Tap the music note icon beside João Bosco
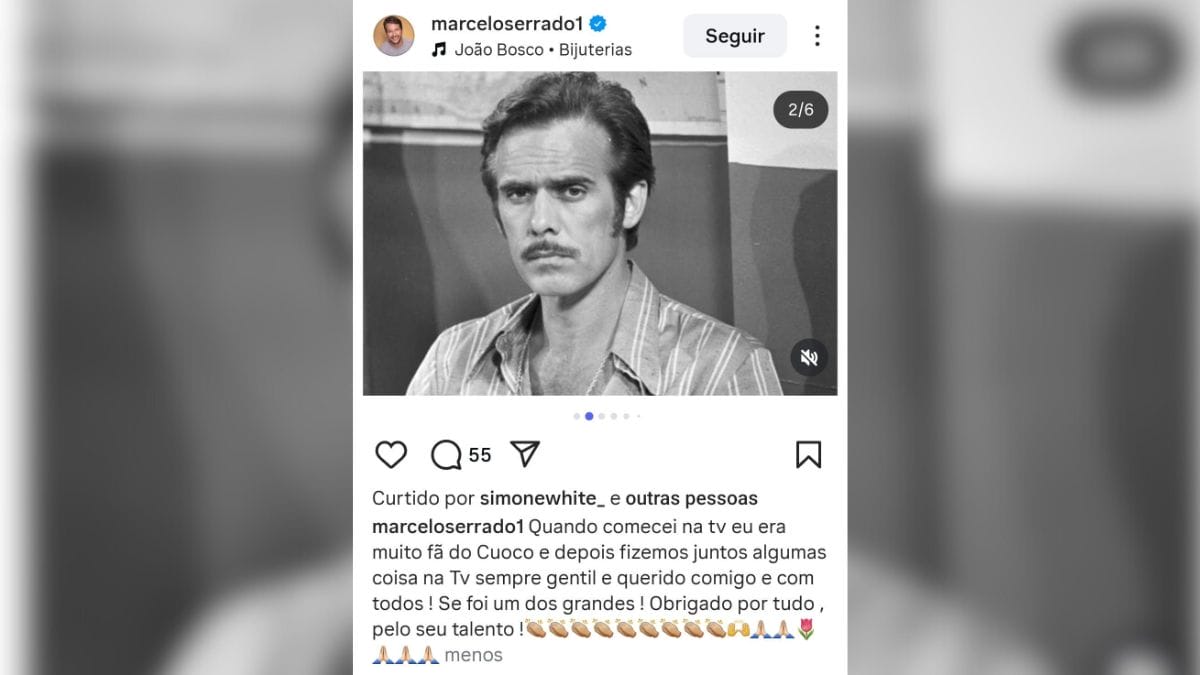Viewport: 1200px width, 675px height. click(x=438, y=49)
